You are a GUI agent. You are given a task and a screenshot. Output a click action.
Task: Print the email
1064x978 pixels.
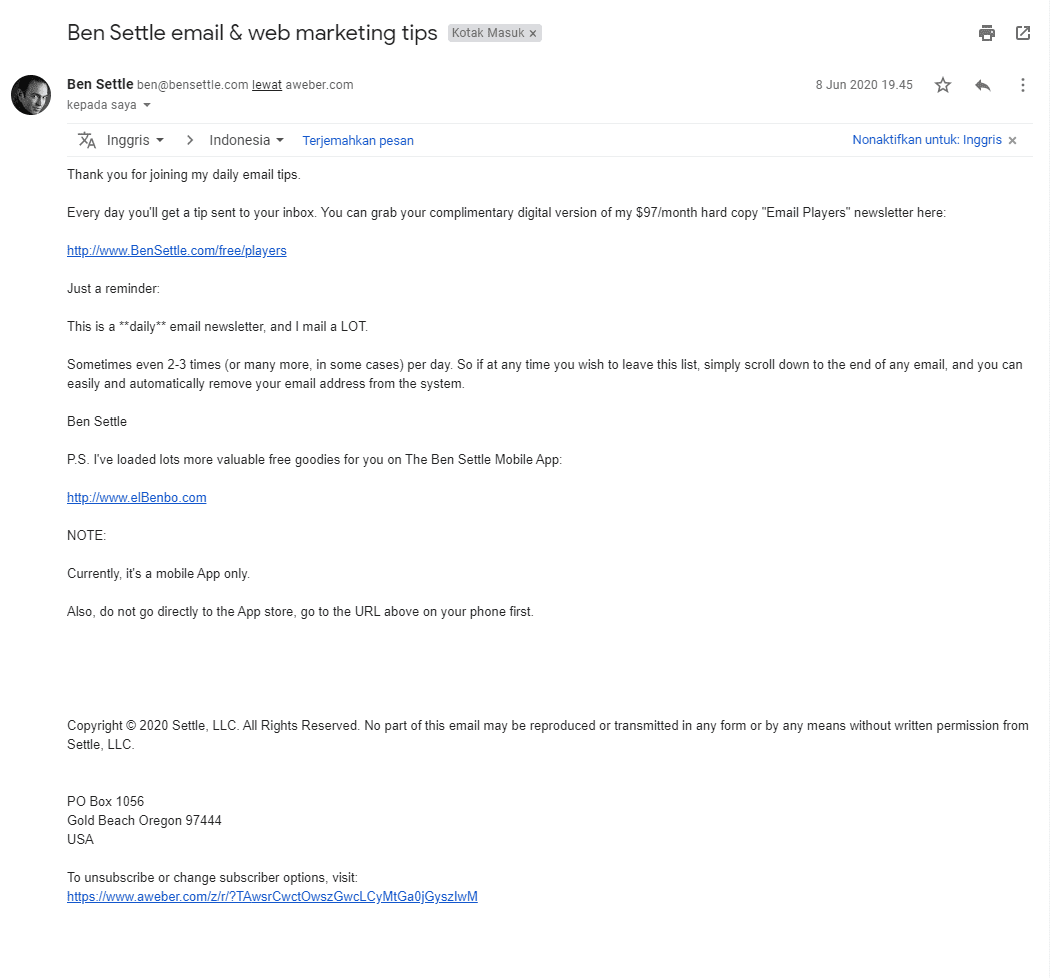pyautogui.click(x=986, y=32)
